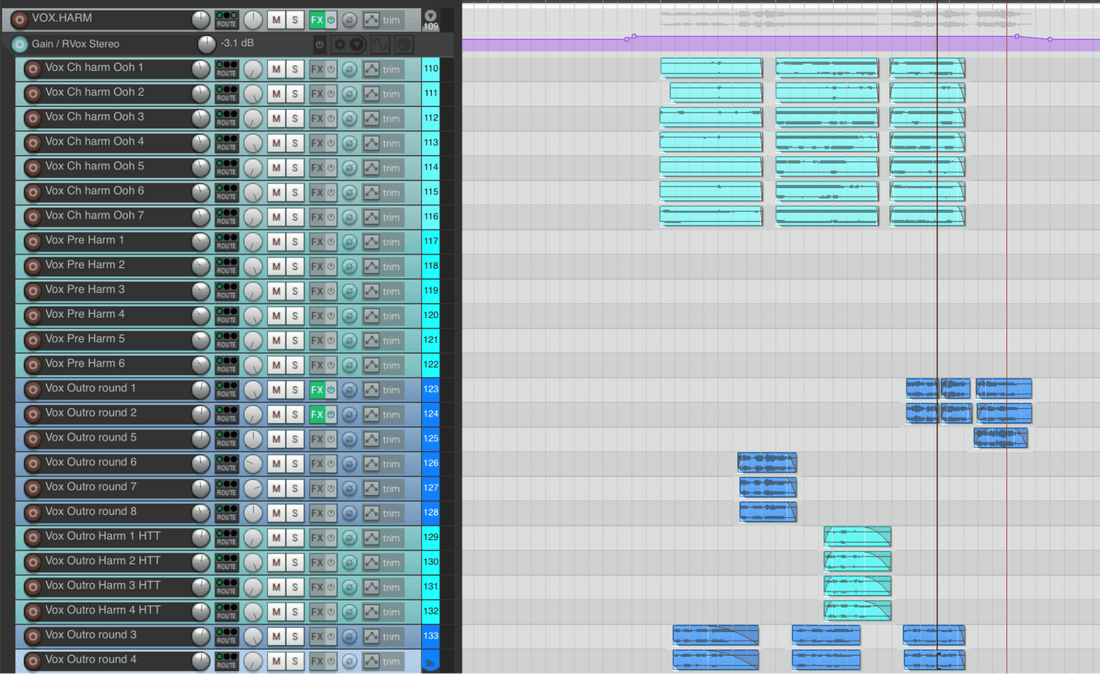
Task: Arm Vox Pre Harm 3 for recording
Action: pos(32,291)
